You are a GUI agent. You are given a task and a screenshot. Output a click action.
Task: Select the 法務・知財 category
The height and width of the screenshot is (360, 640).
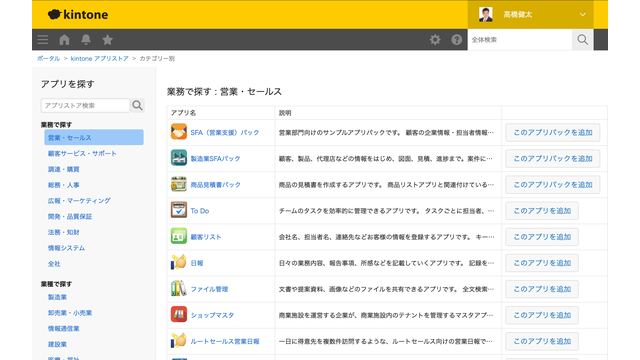tap(63, 232)
